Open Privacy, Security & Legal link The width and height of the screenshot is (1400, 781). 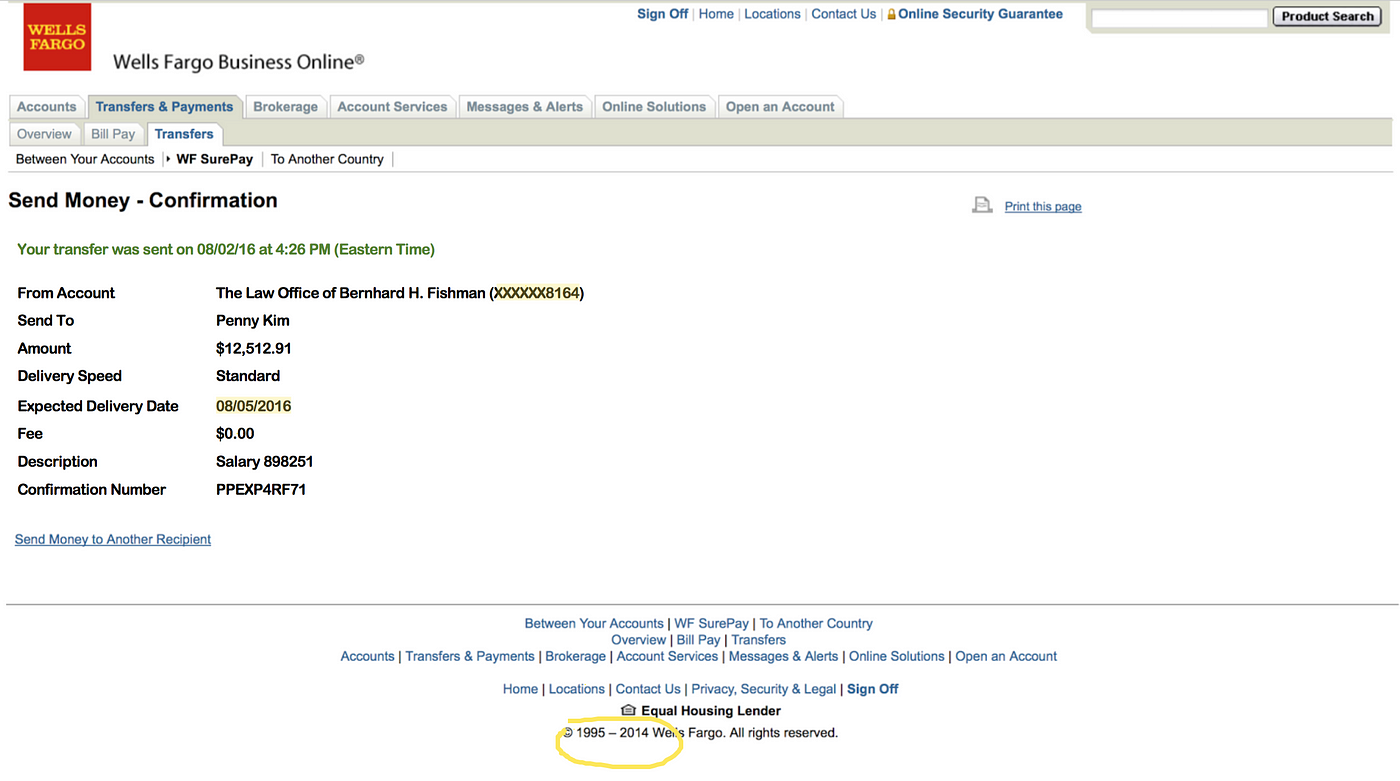coord(764,689)
